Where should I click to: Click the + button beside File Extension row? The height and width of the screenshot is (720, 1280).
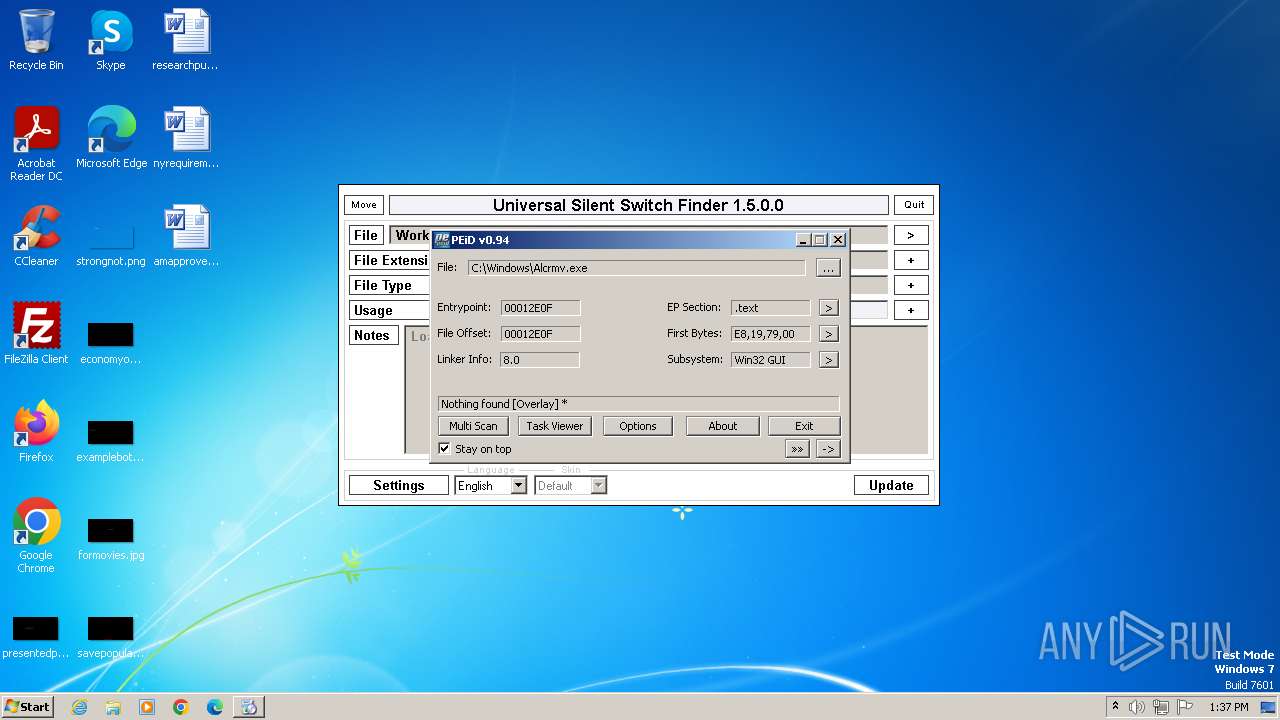click(911, 260)
